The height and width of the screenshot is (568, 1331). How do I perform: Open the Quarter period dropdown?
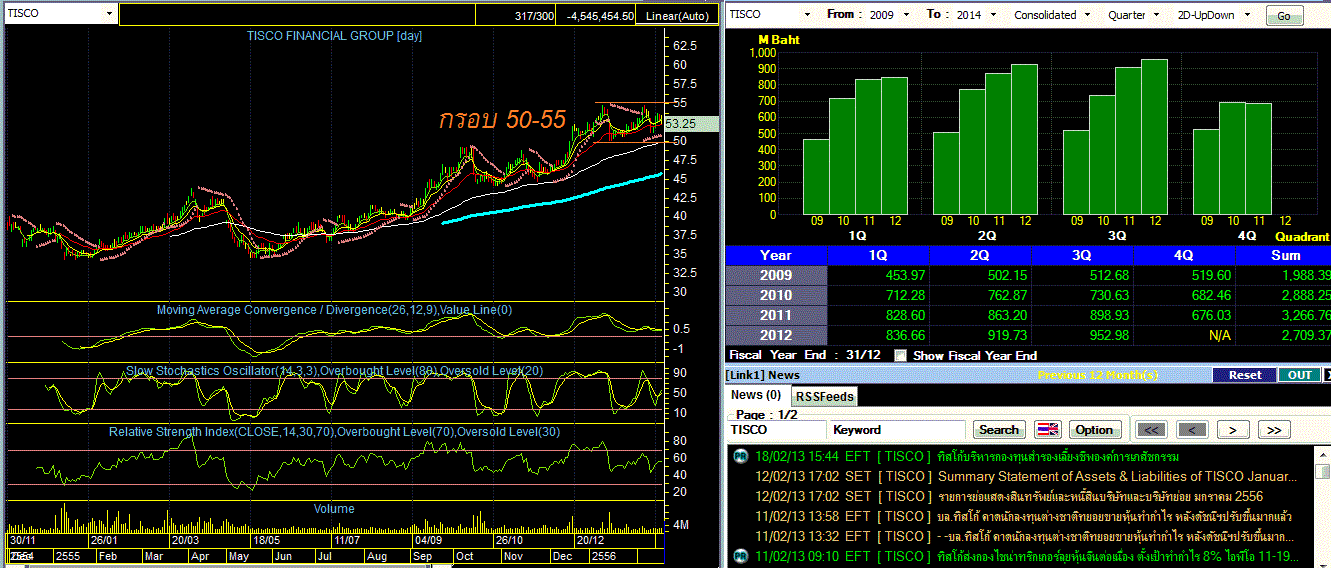click(x=1157, y=15)
